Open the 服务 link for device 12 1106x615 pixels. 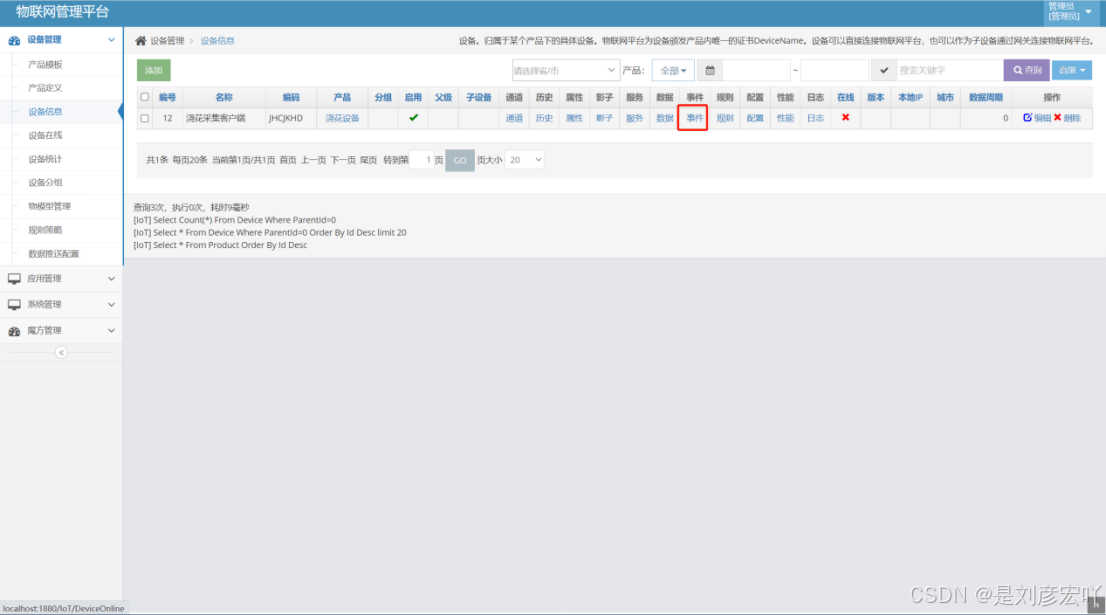pyautogui.click(x=634, y=118)
